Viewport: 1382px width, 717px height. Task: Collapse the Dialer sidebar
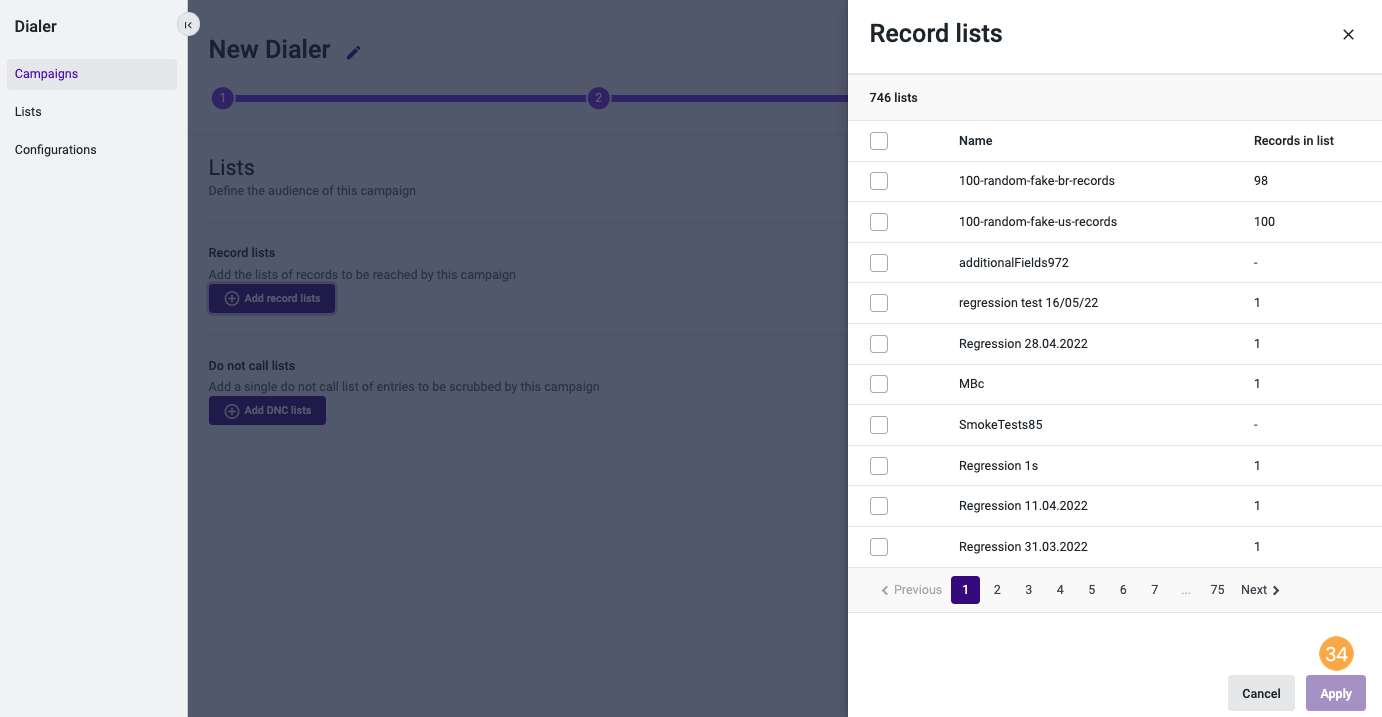pos(188,25)
